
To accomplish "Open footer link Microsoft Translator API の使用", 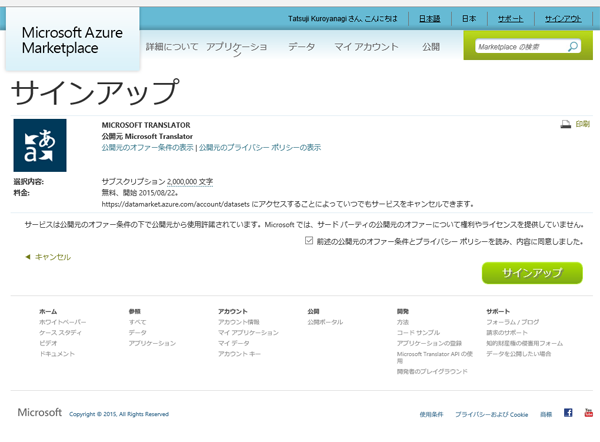I will point(435,357).
